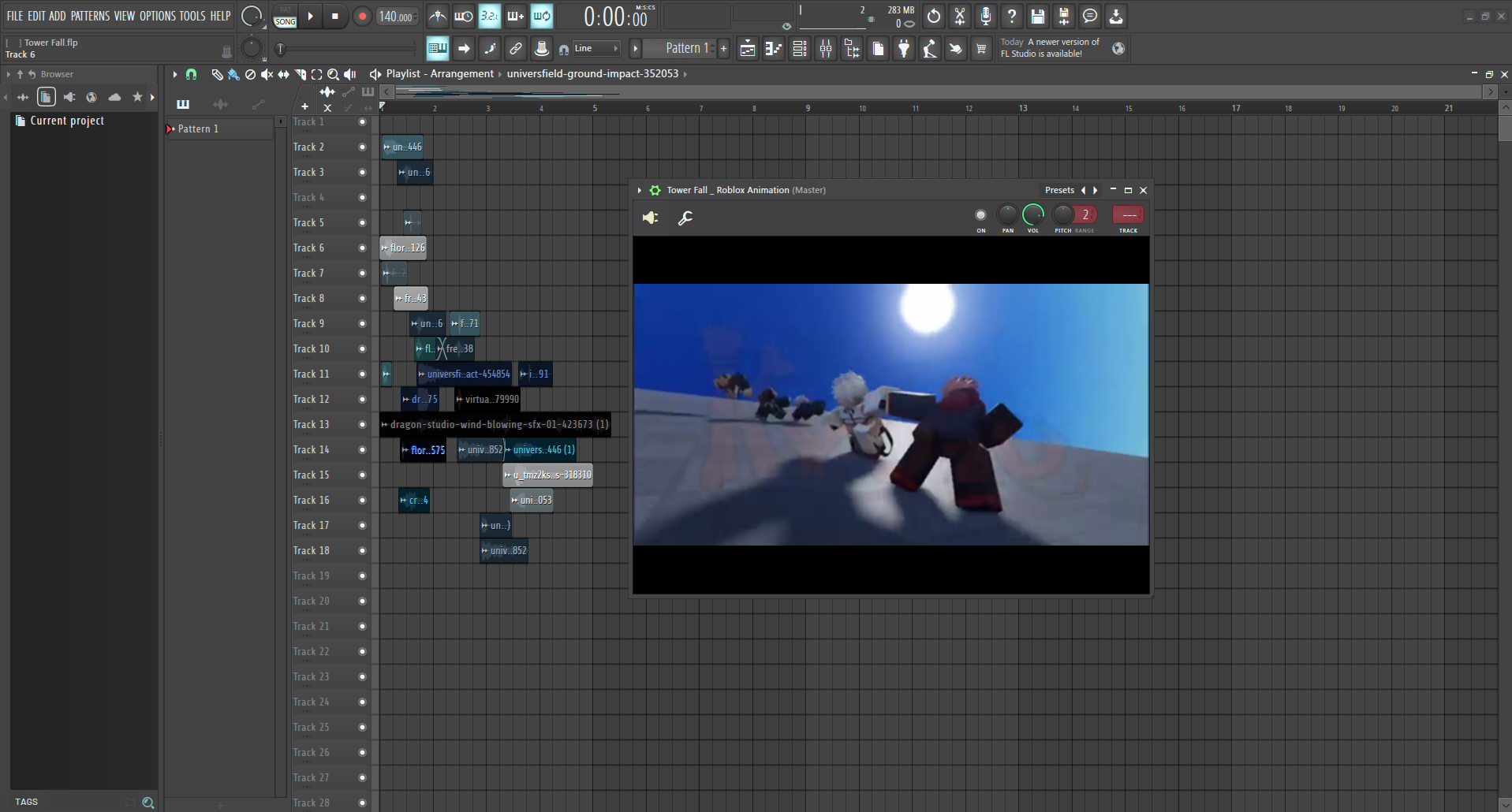
Task: Select the Playback/scrub tool in Playlist toolbar
Action: point(350,74)
